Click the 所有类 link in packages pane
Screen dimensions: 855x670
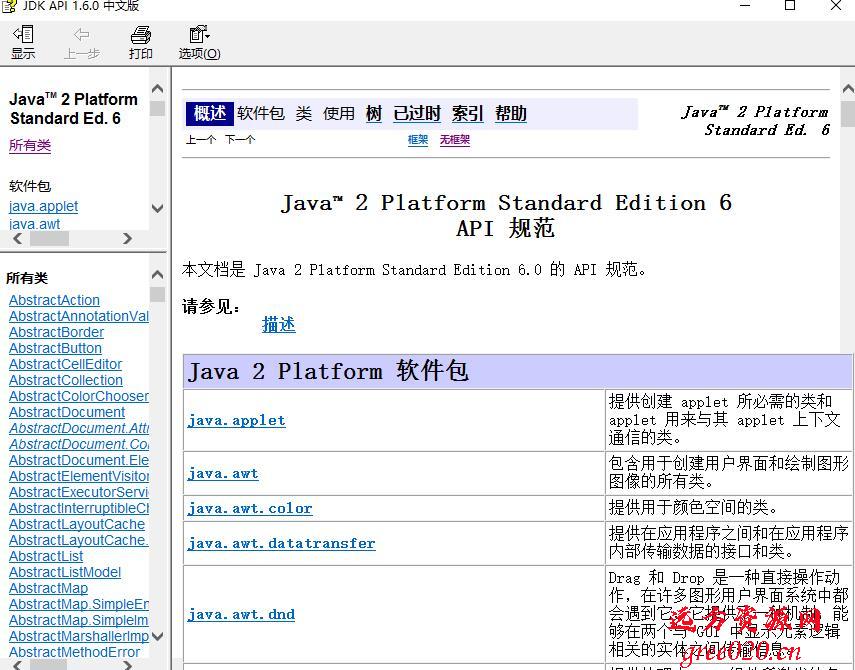click(x=30, y=146)
